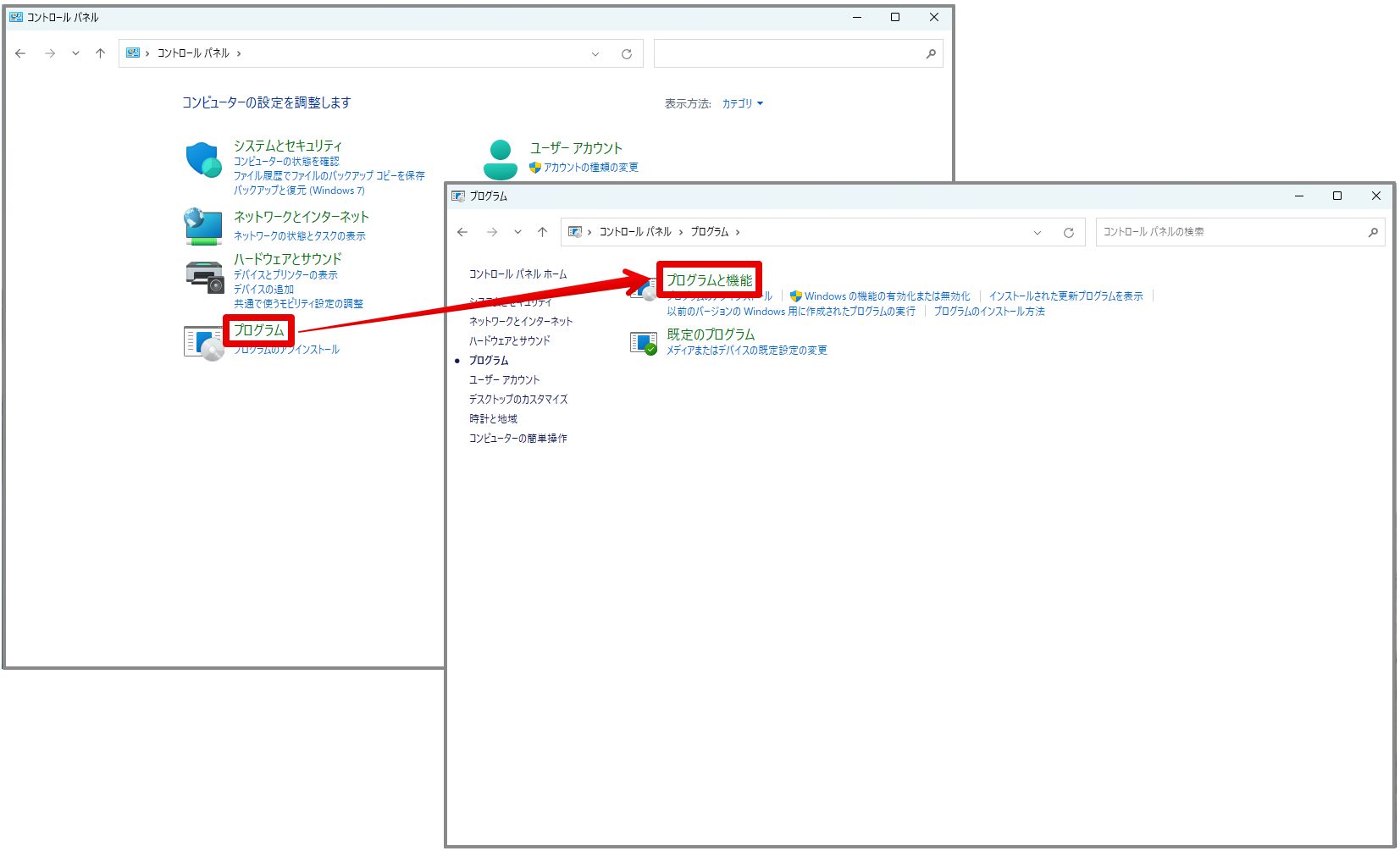Open the プログラム category link
Viewport: 1400px width, 851px height.
[x=259, y=330]
